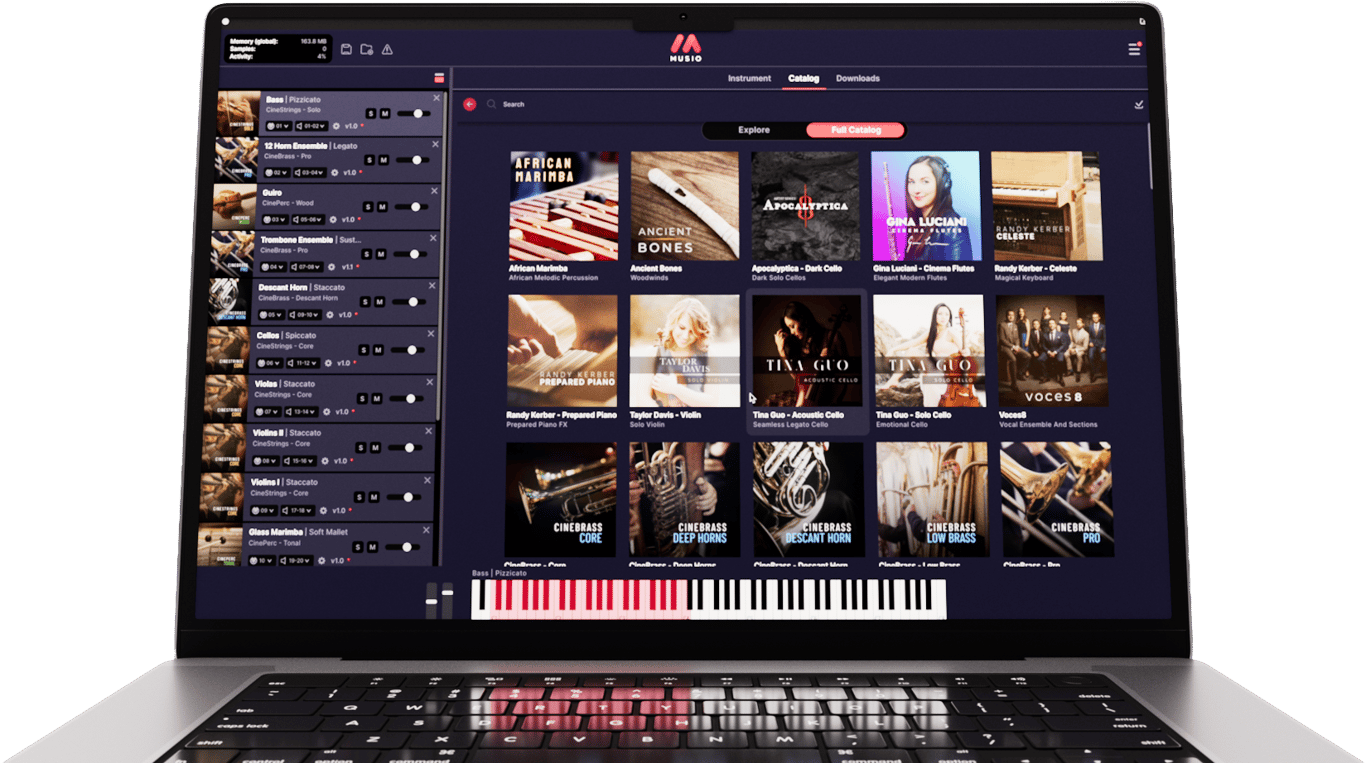Open output 07-08 dropdown for Trombone Ensemble
Viewport: 1366px width, 763px height.
click(x=306, y=267)
